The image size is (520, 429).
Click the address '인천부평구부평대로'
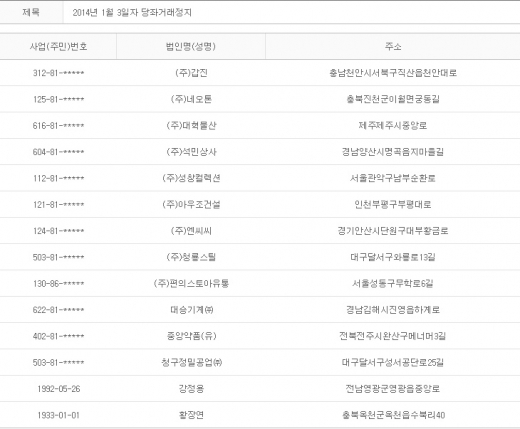click(x=393, y=205)
